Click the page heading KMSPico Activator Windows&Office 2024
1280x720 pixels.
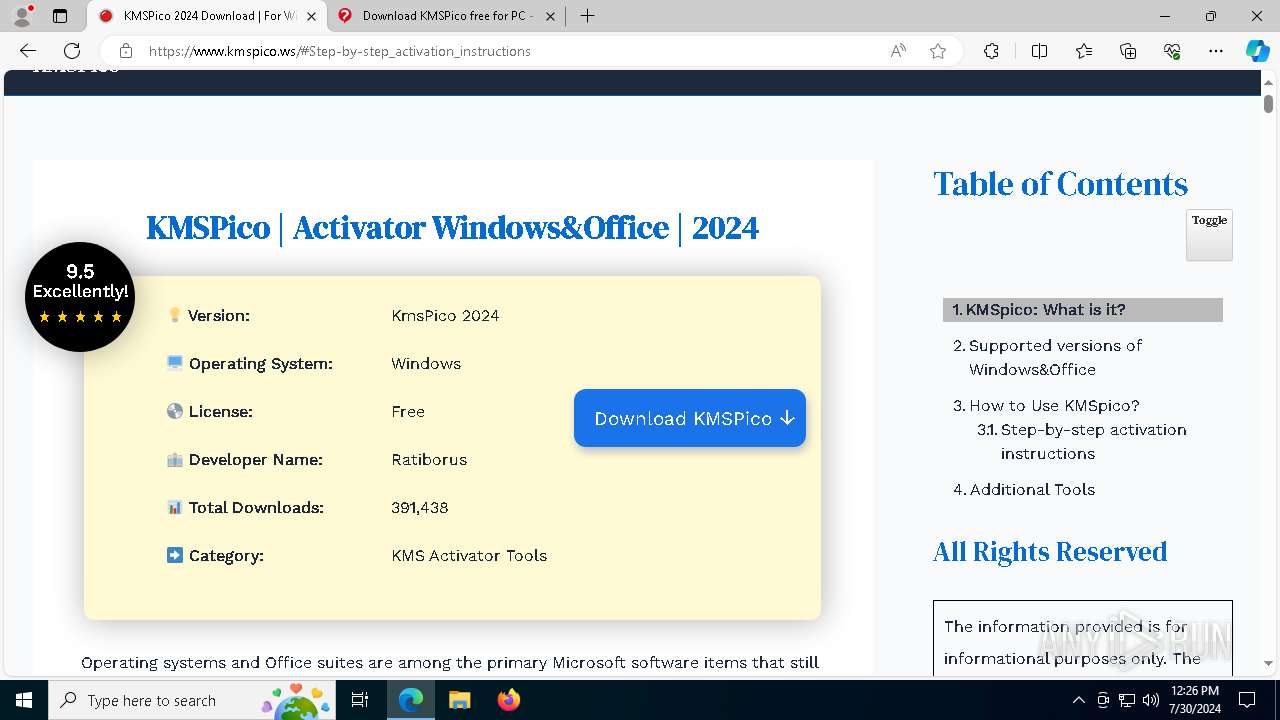click(x=453, y=228)
